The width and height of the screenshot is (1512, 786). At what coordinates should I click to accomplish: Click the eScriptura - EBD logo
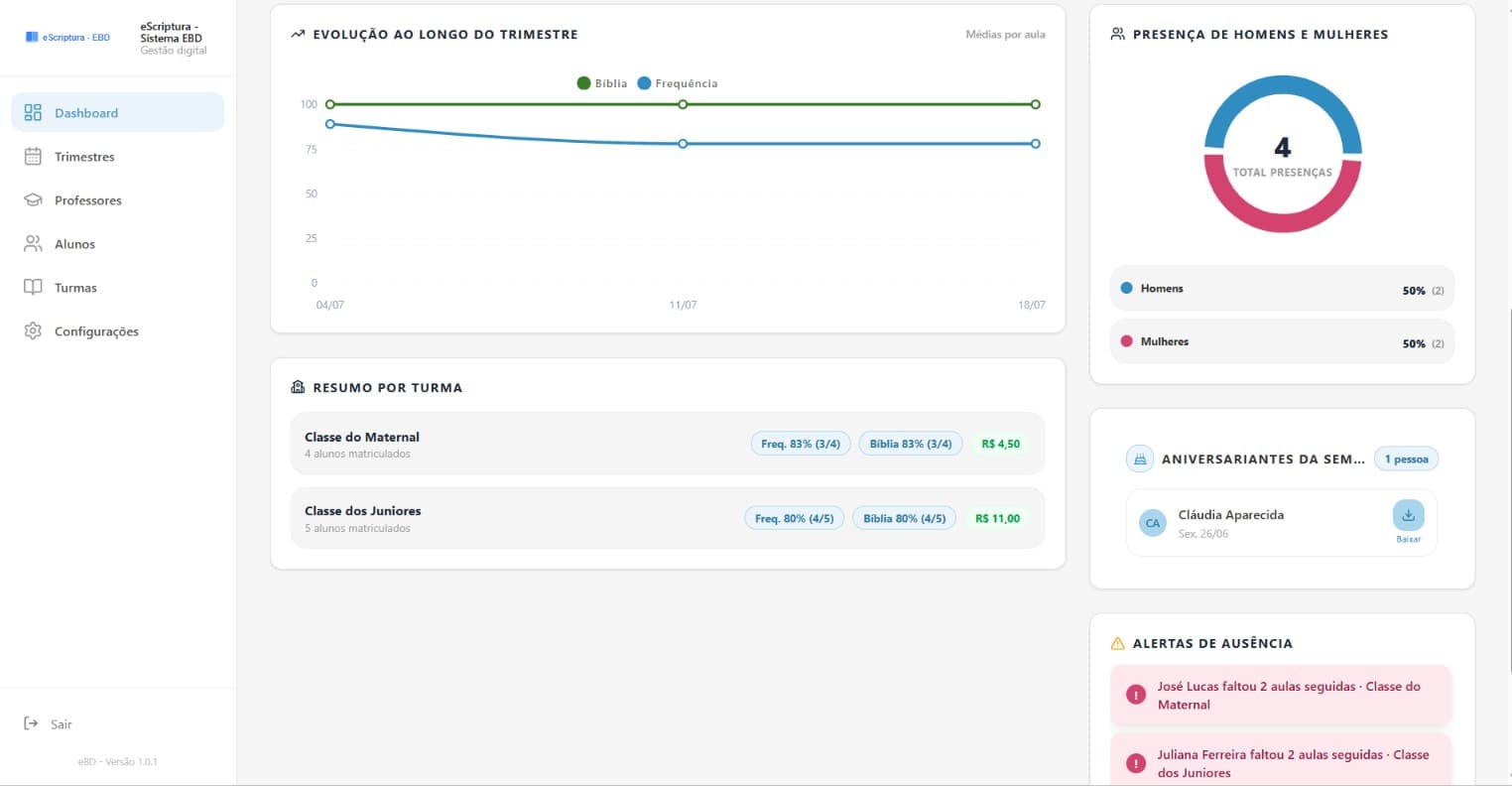click(68, 38)
